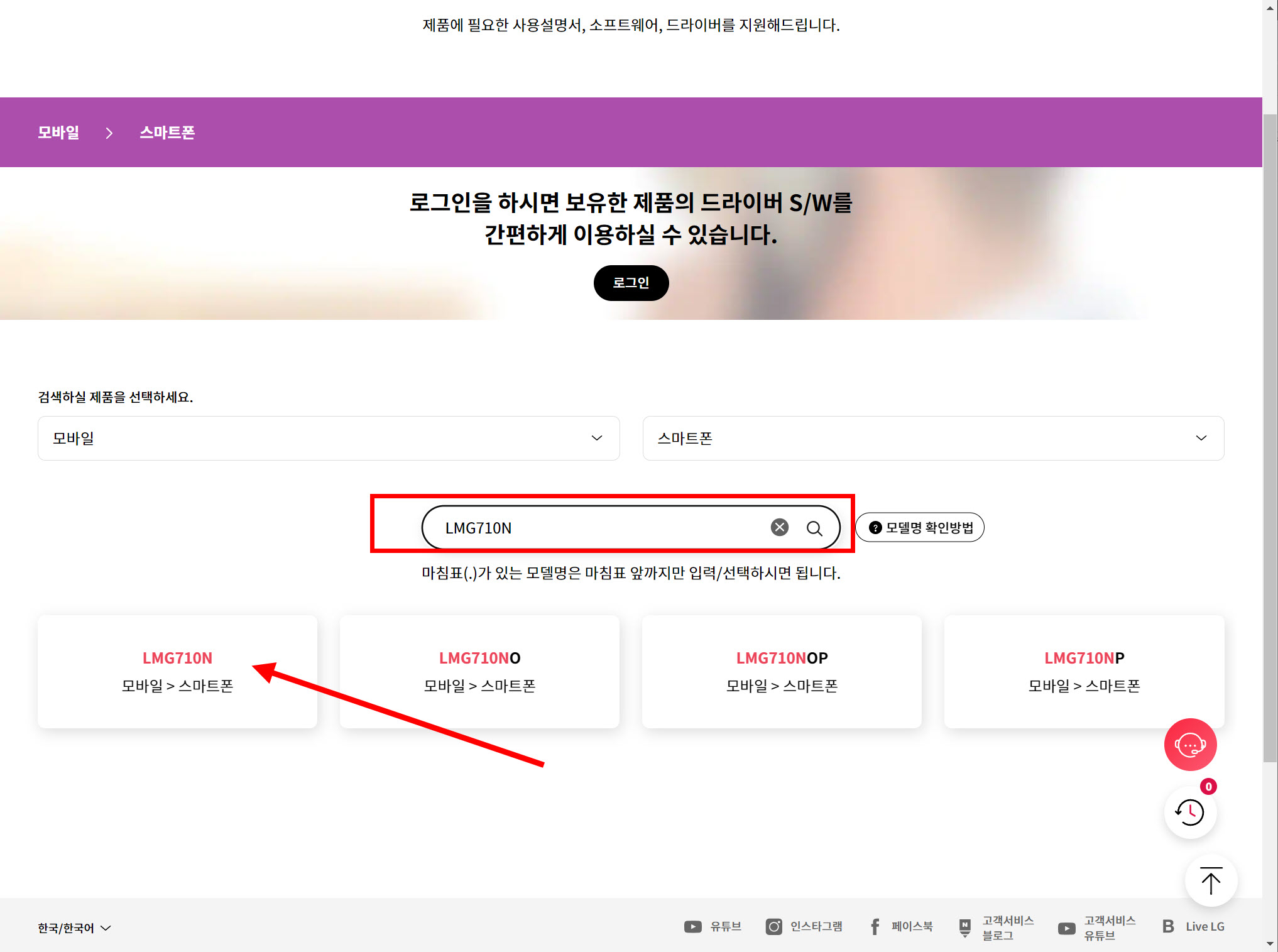Clear the LMG710N search text

pos(779,527)
